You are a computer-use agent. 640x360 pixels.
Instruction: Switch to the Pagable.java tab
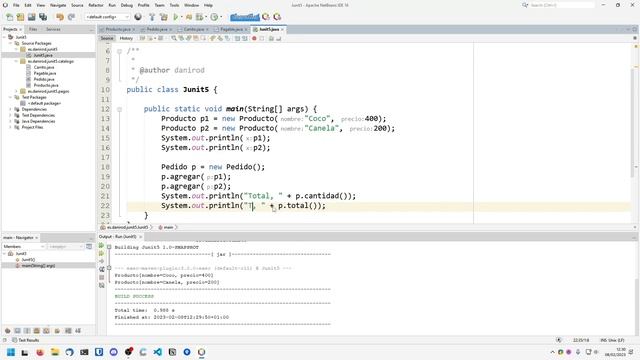coord(231,29)
